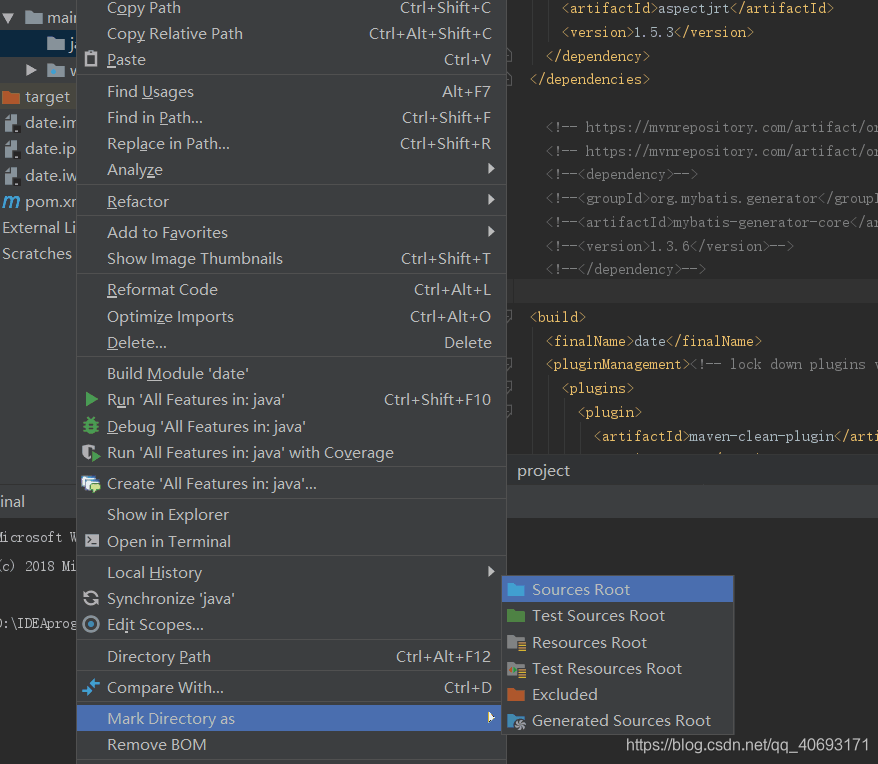Viewport: 878px width, 764px height.
Task: Click the maven-clean-plugin artifactId line
Action: (736, 436)
